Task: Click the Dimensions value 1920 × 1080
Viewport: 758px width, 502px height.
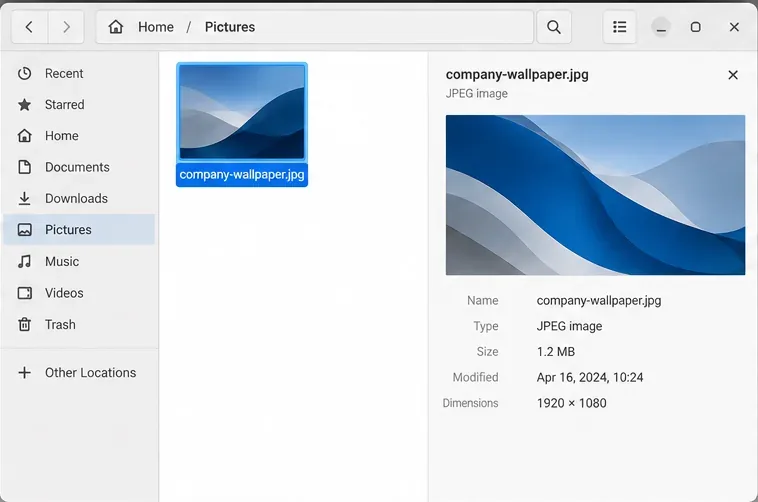Action: [x=571, y=403]
